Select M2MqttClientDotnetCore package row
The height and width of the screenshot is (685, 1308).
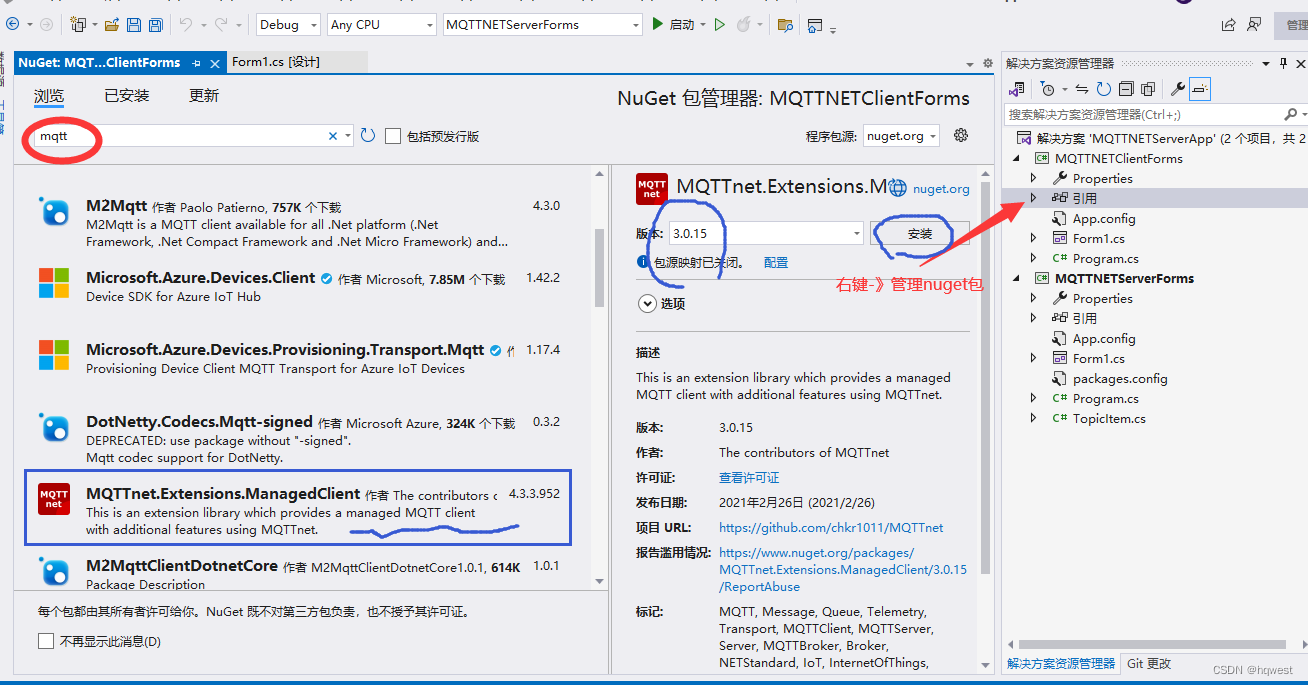pyautogui.click(x=302, y=573)
